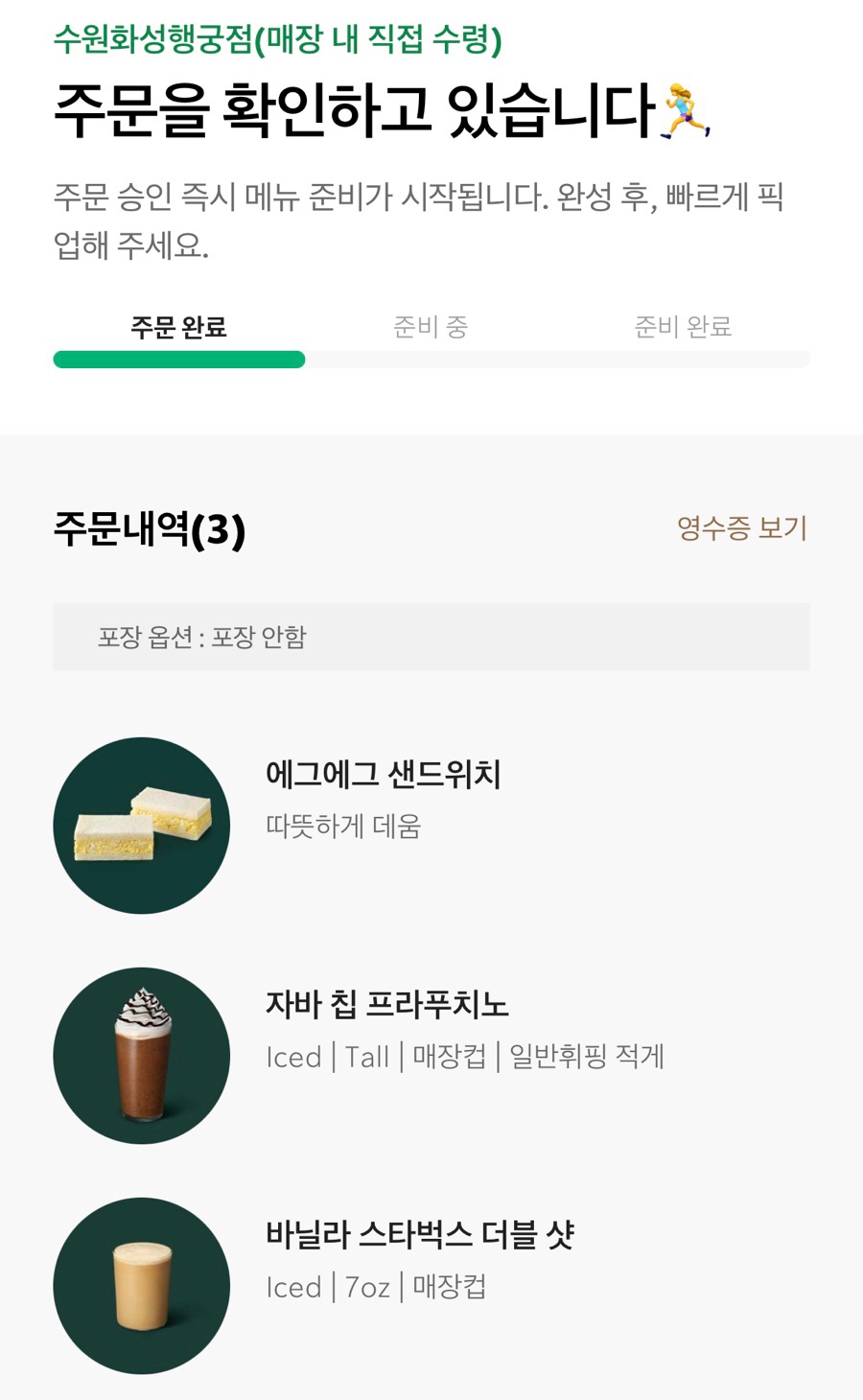Tap the 바닐라 스타벅스 더블 샷 item name
The height and width of the screenshot is (1400, 863).
tap(420, 1235)
